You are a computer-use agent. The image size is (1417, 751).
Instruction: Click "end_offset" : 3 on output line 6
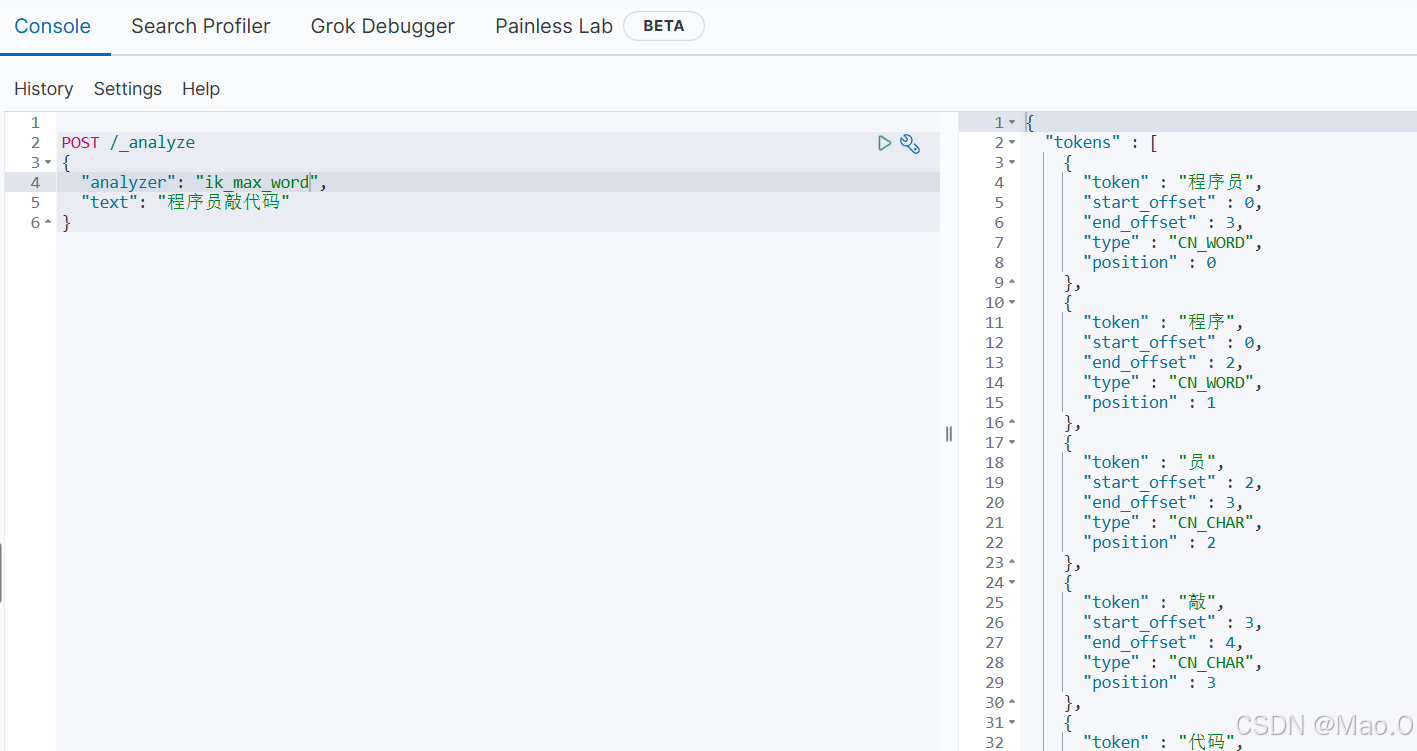coord(1163,222)
